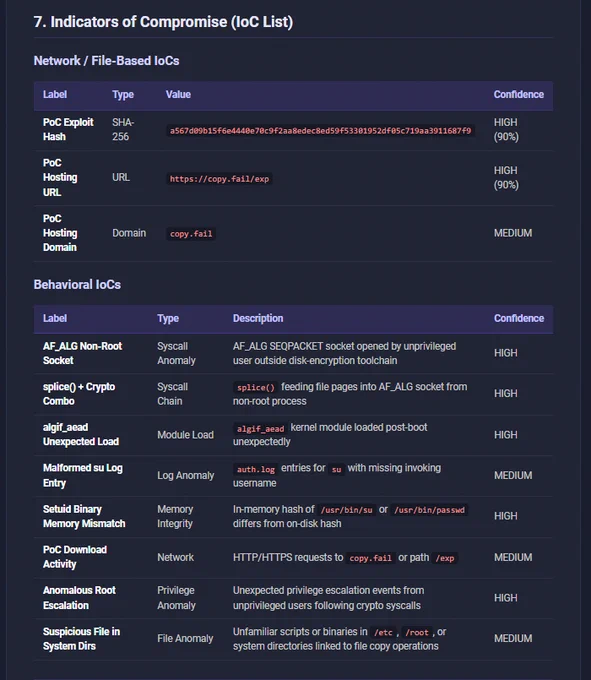This screenshot has height=680, width=591.
Task: Click the Network / File-Based IoCs heading
Action: (106, 61)
